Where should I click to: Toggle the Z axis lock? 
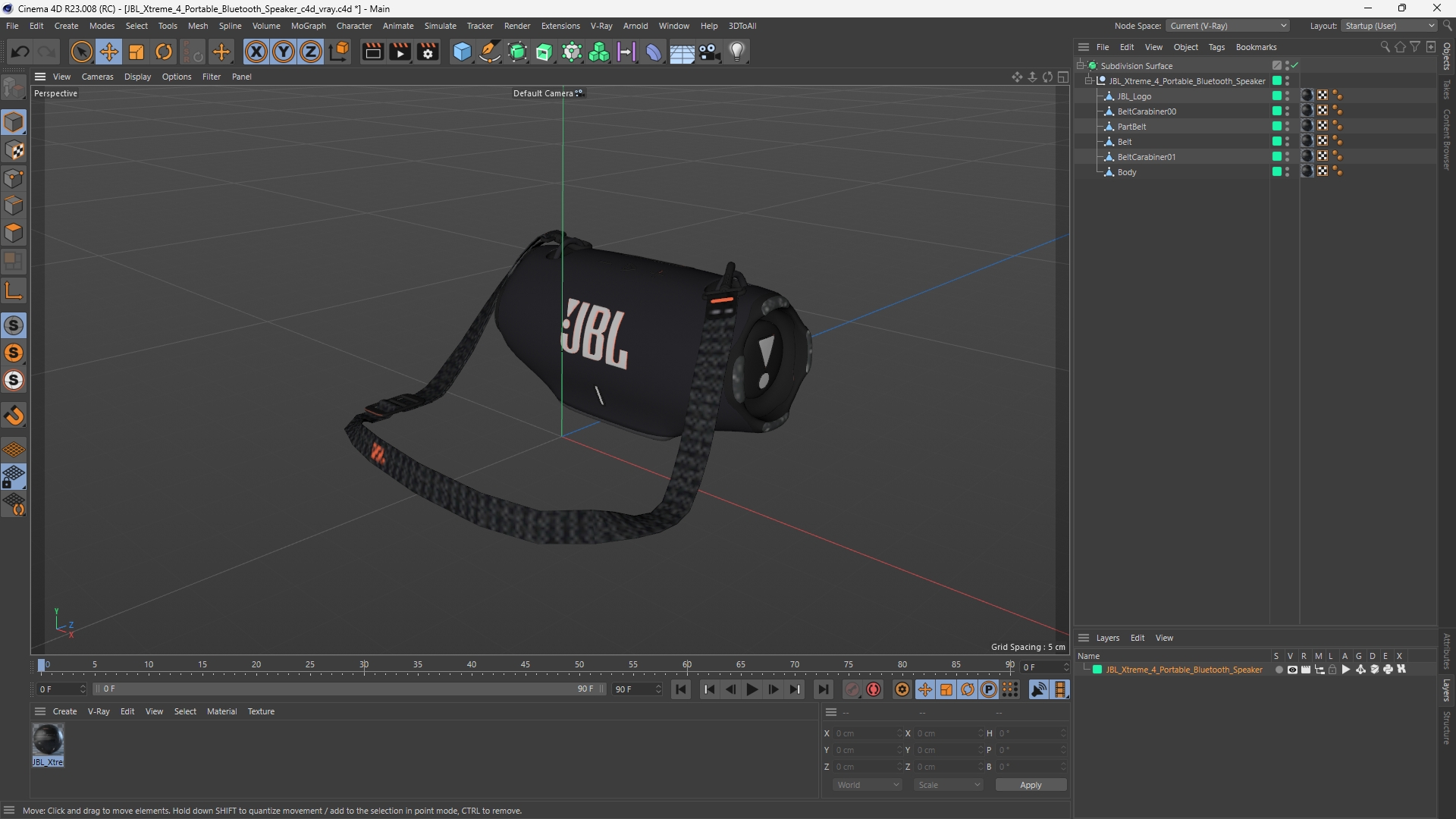(x=311, y=52)
